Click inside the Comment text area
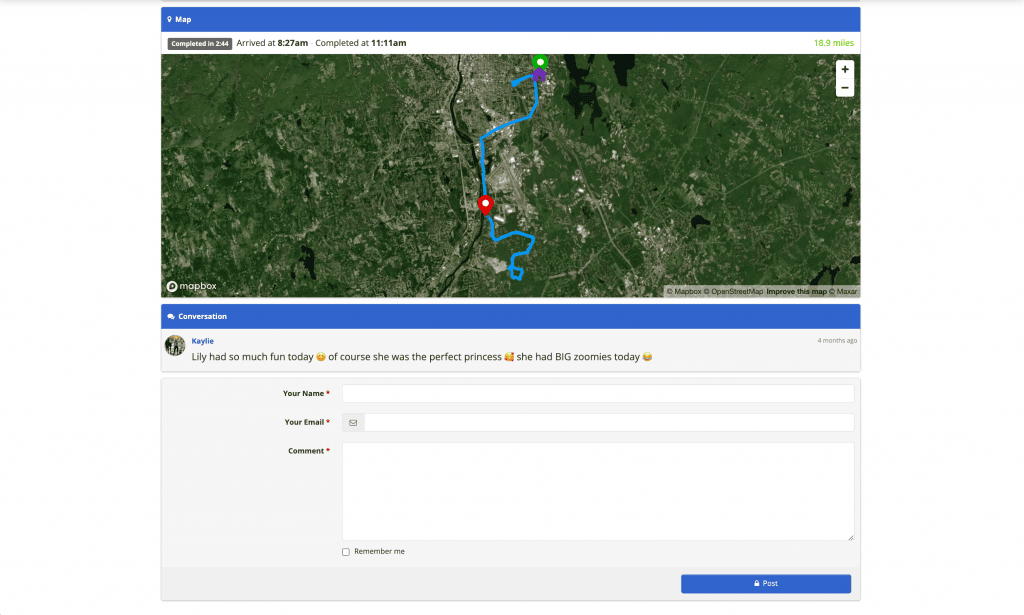 coord(598,491)
